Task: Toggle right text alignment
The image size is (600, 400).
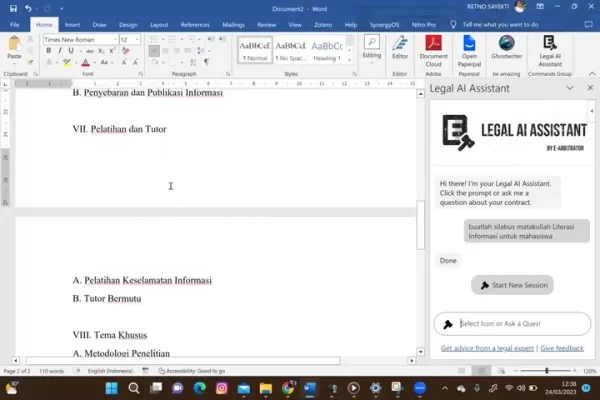Action: pyautogui.click(x=176, y=51)
